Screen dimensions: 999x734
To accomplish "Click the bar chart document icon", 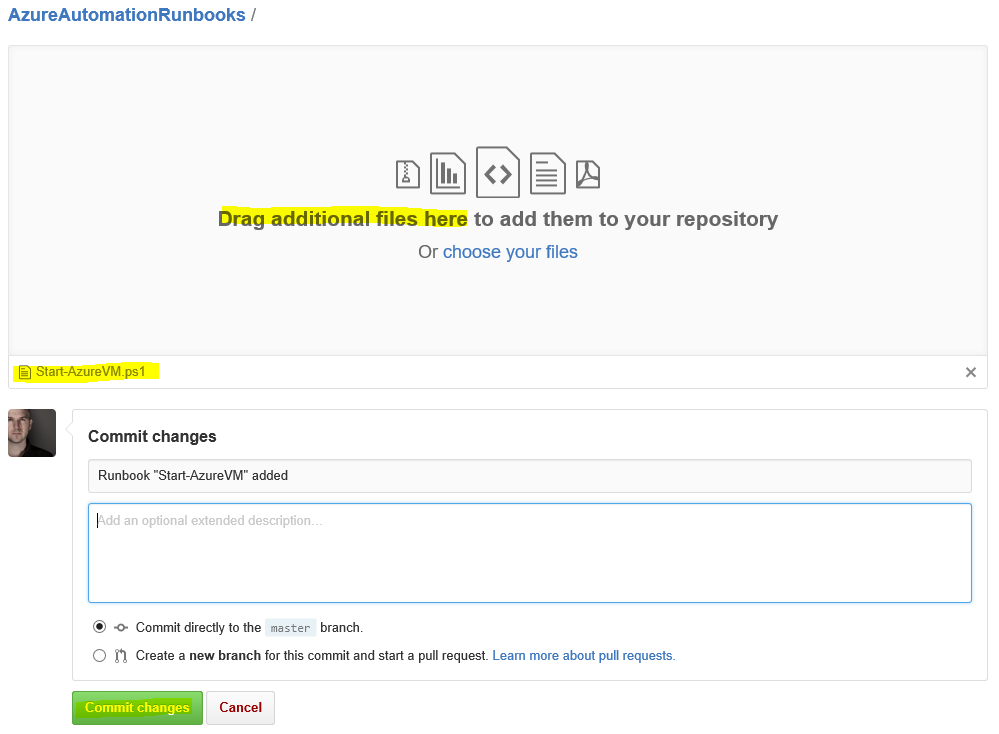I will pyautogui.click(x=448, y=173).
